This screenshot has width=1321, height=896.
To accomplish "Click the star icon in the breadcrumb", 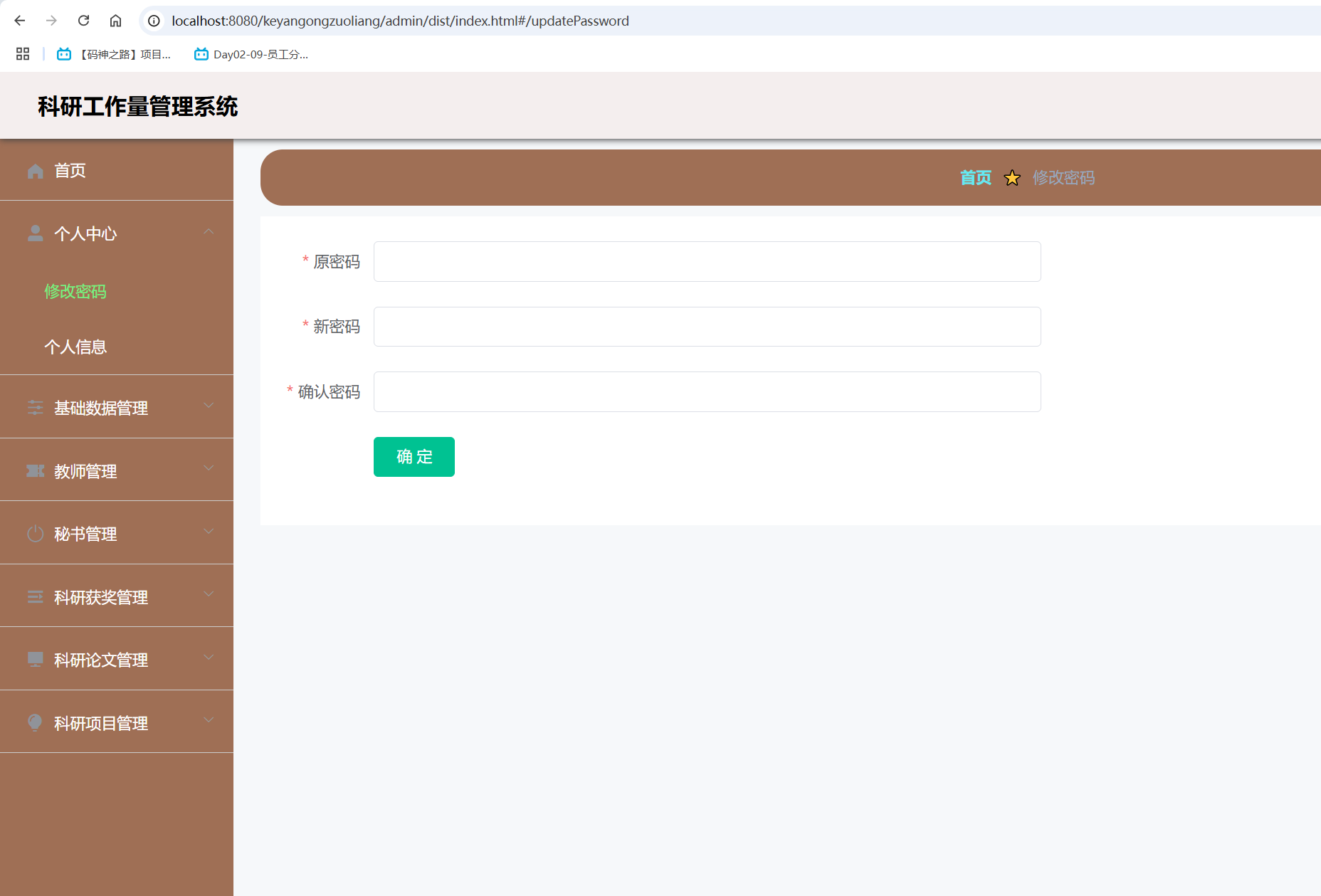I will pyautogui.click(x=1012, y=178).
